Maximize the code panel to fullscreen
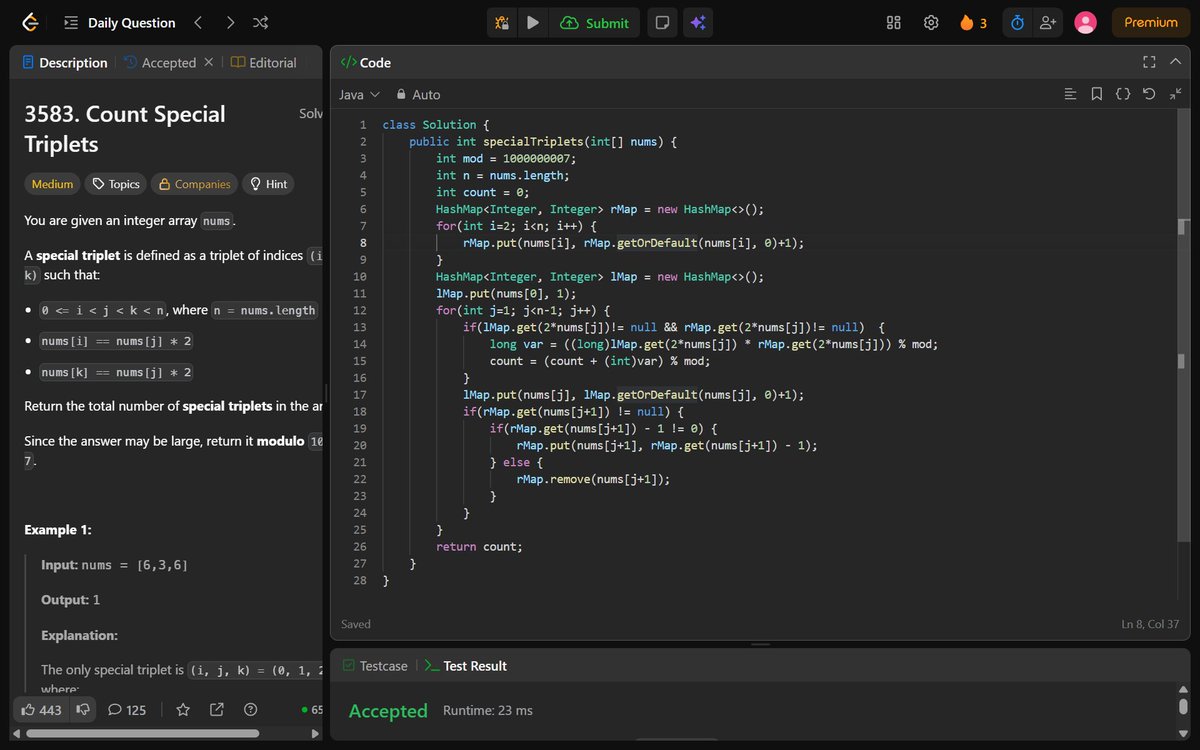Screen dimensions: 1200x750 tap(1149, 62)
